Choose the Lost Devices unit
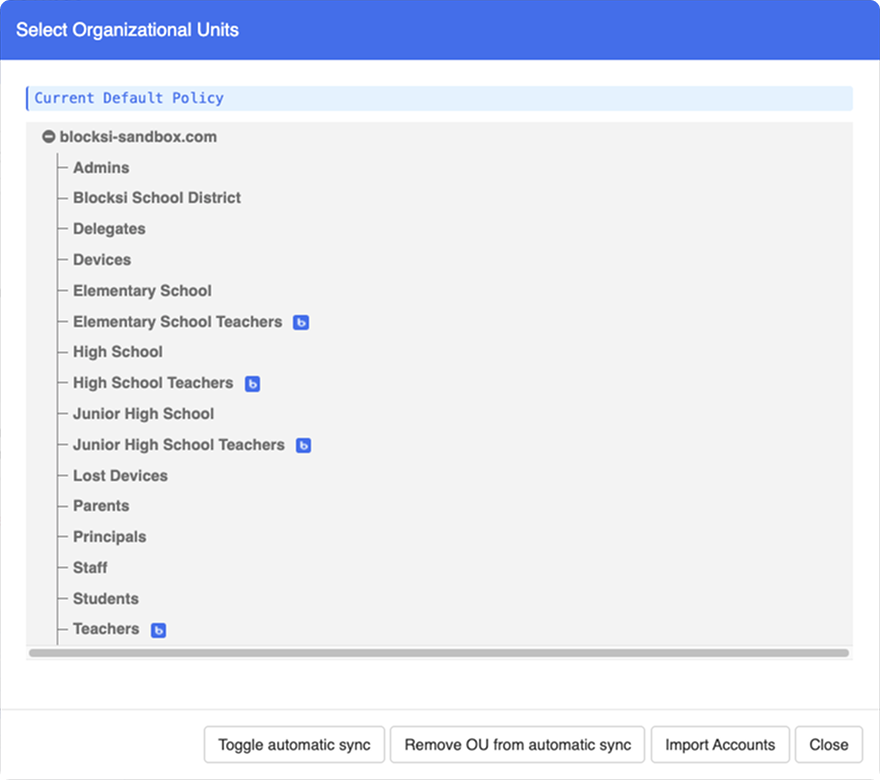This screenshot has height=780, width=880. click(120, 475)
